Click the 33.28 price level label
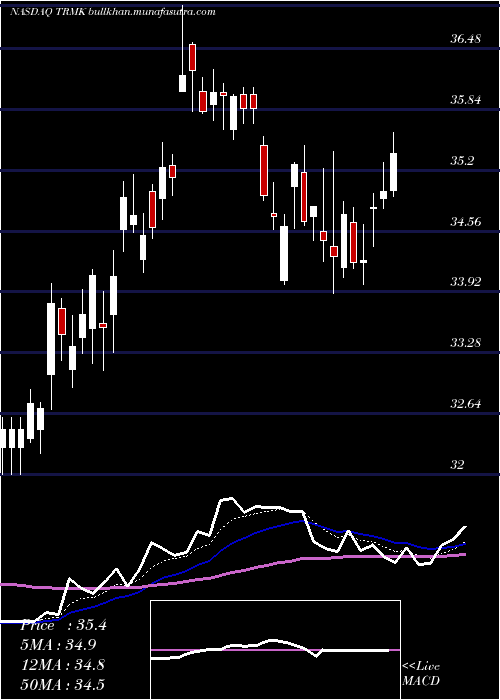The height and width of the screenshot is (700, 500). coord(466,343)
